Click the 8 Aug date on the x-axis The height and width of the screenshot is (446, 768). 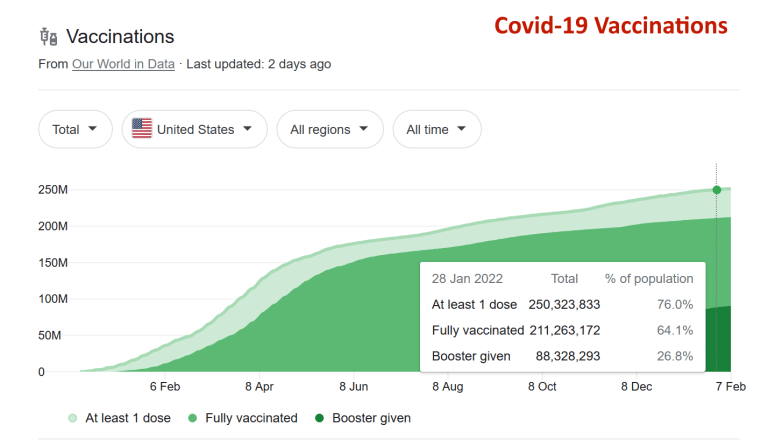click(447, 386)
